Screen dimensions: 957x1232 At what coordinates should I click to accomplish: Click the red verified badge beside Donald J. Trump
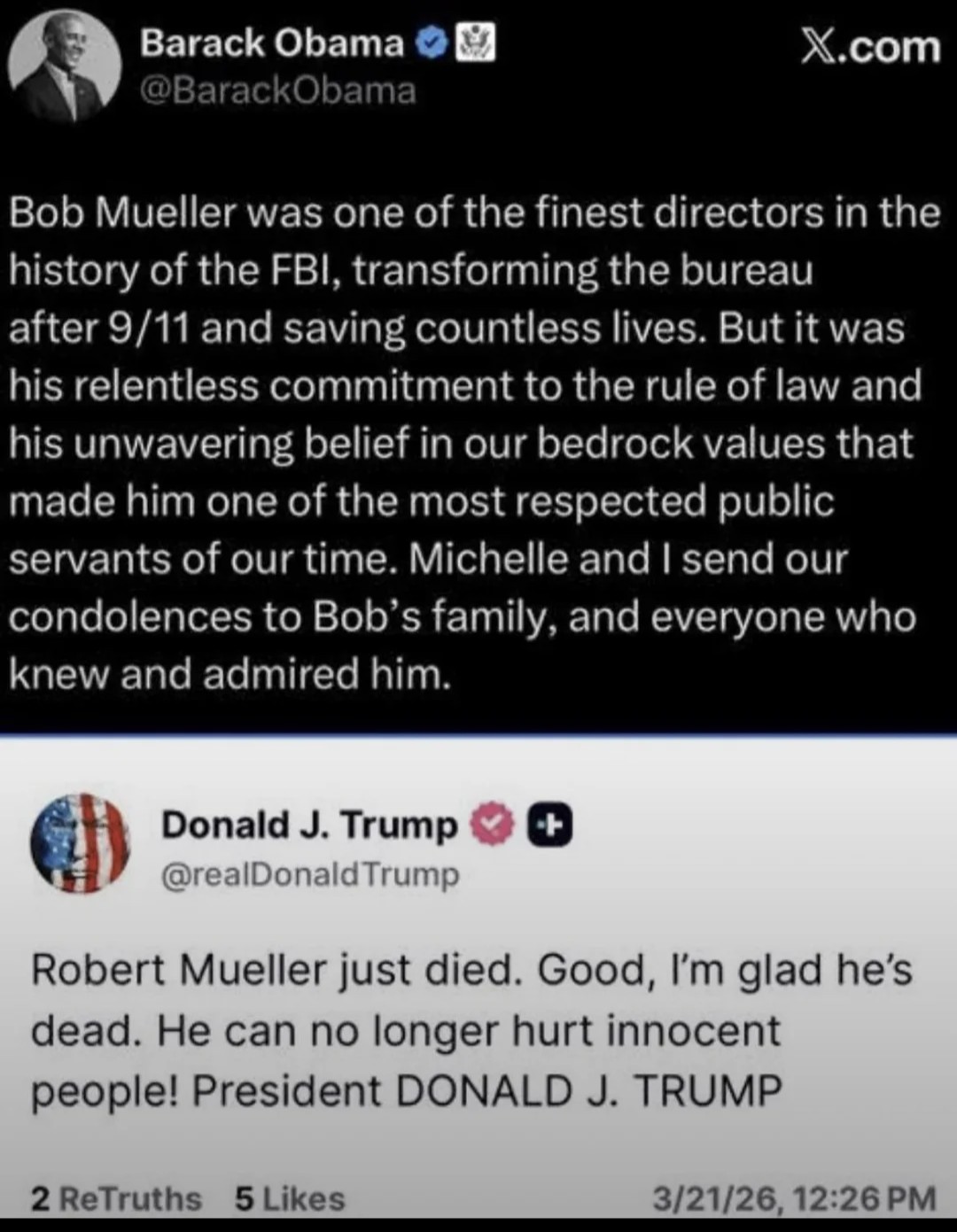(491, 825)
